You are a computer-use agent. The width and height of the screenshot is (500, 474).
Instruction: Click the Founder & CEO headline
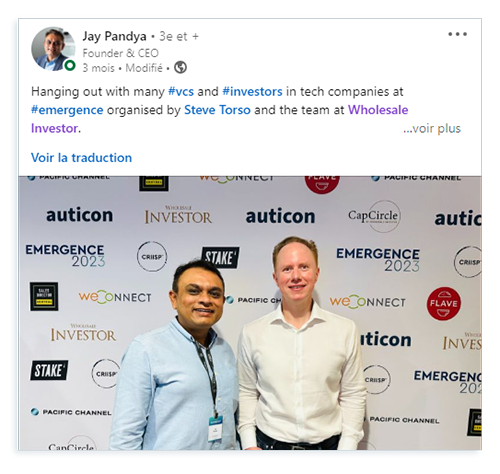(120, 53)
